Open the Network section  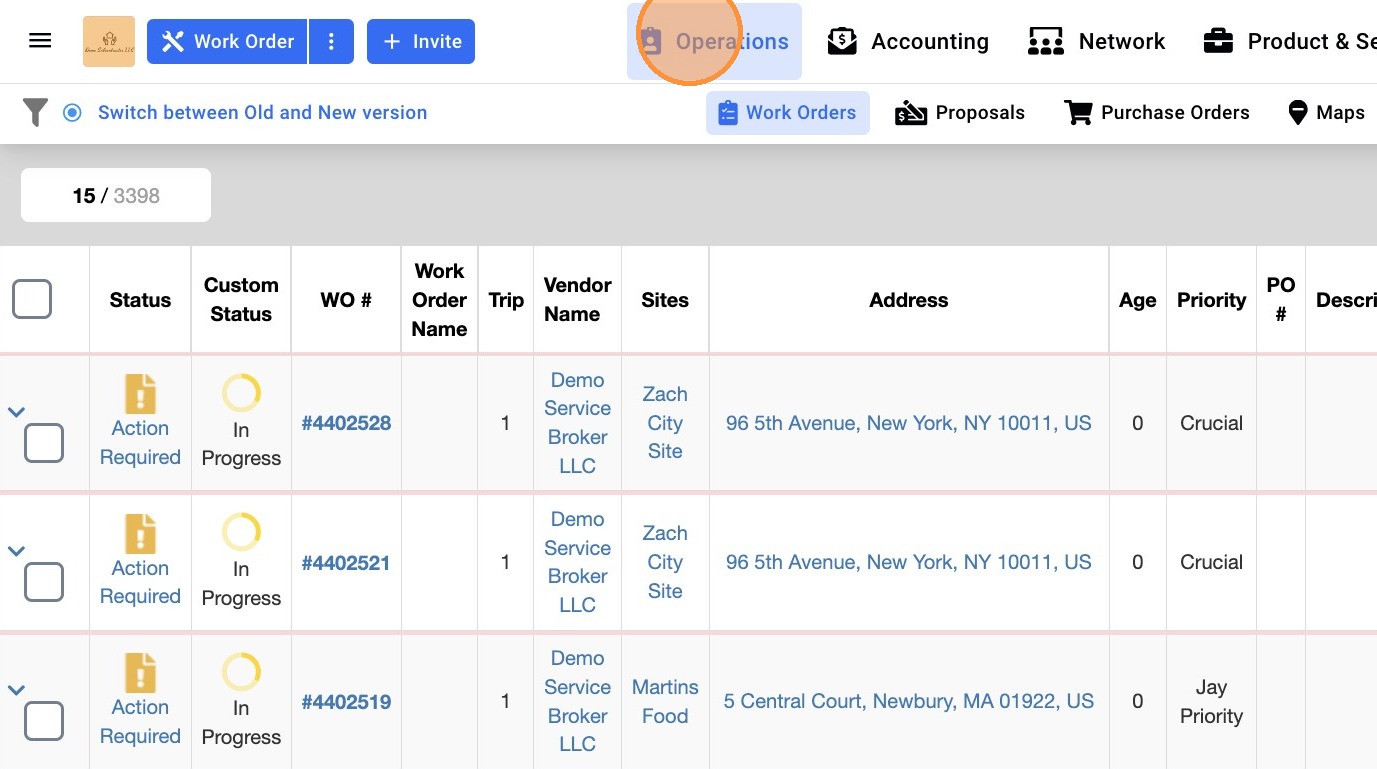(1097, 41)
